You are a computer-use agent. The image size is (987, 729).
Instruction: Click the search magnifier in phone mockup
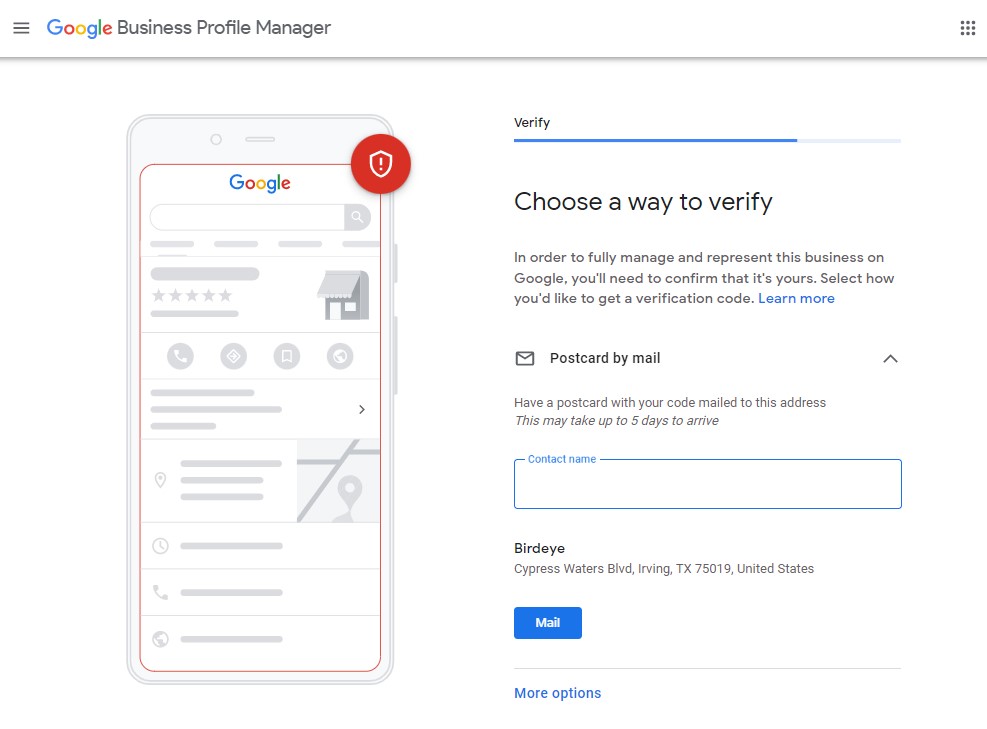pos(357,217)
